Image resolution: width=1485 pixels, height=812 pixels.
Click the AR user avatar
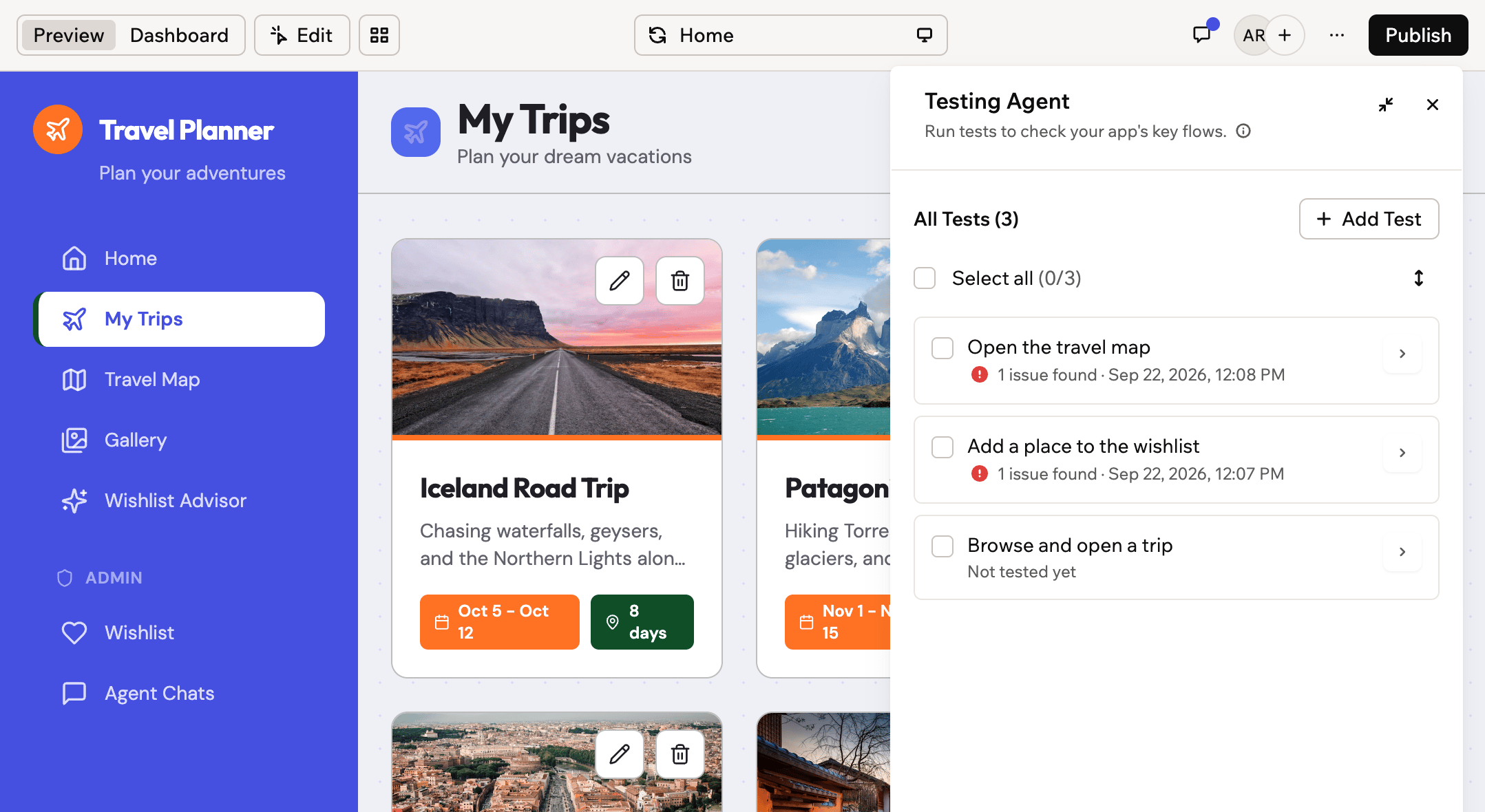tap(1253, 35)
